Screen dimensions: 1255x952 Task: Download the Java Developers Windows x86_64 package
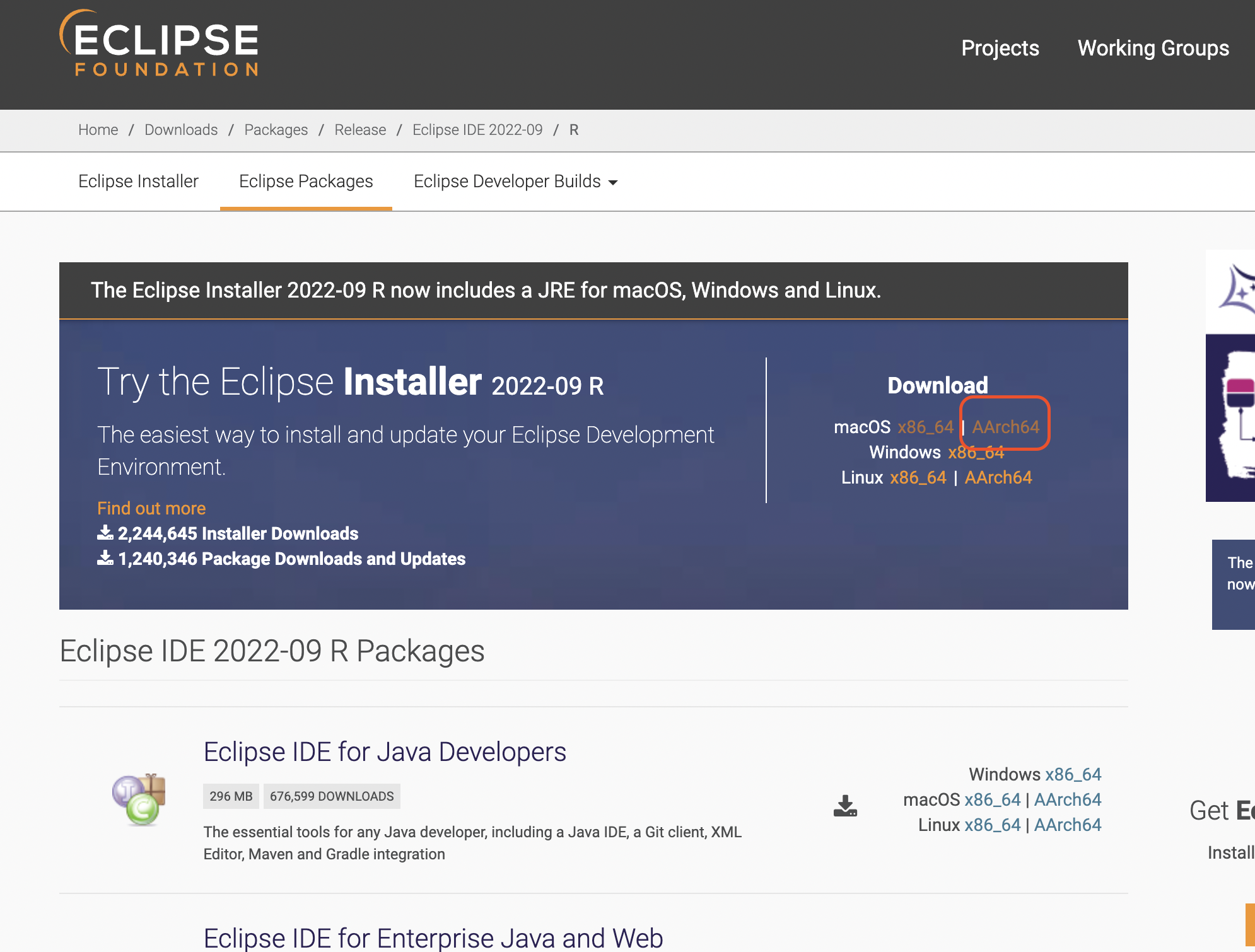(x=1073, y=774)
